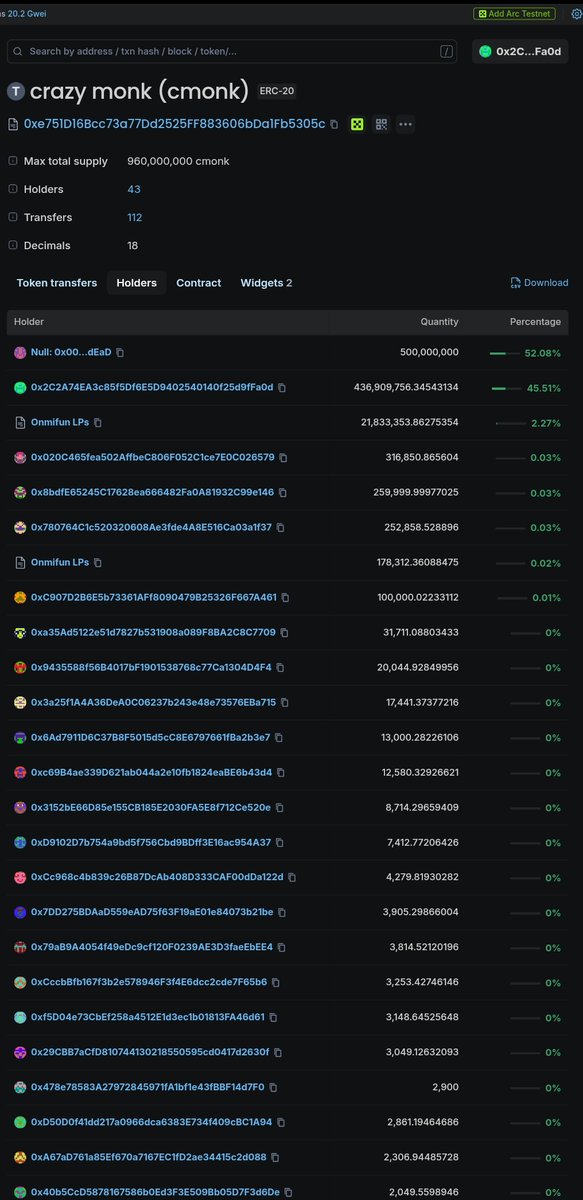Copy address 0x3a25f1A4A36DeA0C06237b243e48e73576EBa715

click(x=285, y=703)
